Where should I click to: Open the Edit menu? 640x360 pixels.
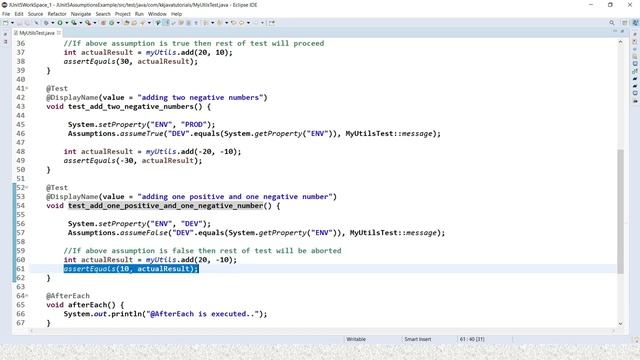19,14
